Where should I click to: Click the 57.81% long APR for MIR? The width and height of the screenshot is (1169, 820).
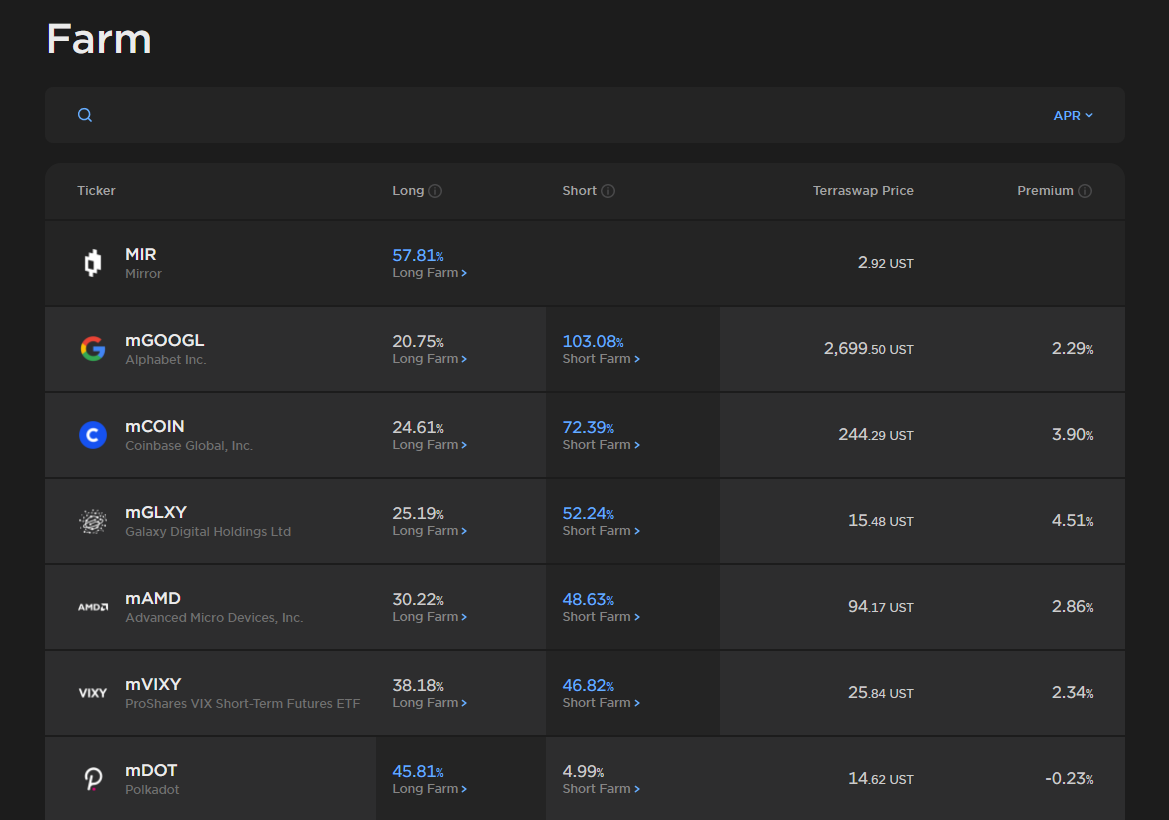point(418,256)
